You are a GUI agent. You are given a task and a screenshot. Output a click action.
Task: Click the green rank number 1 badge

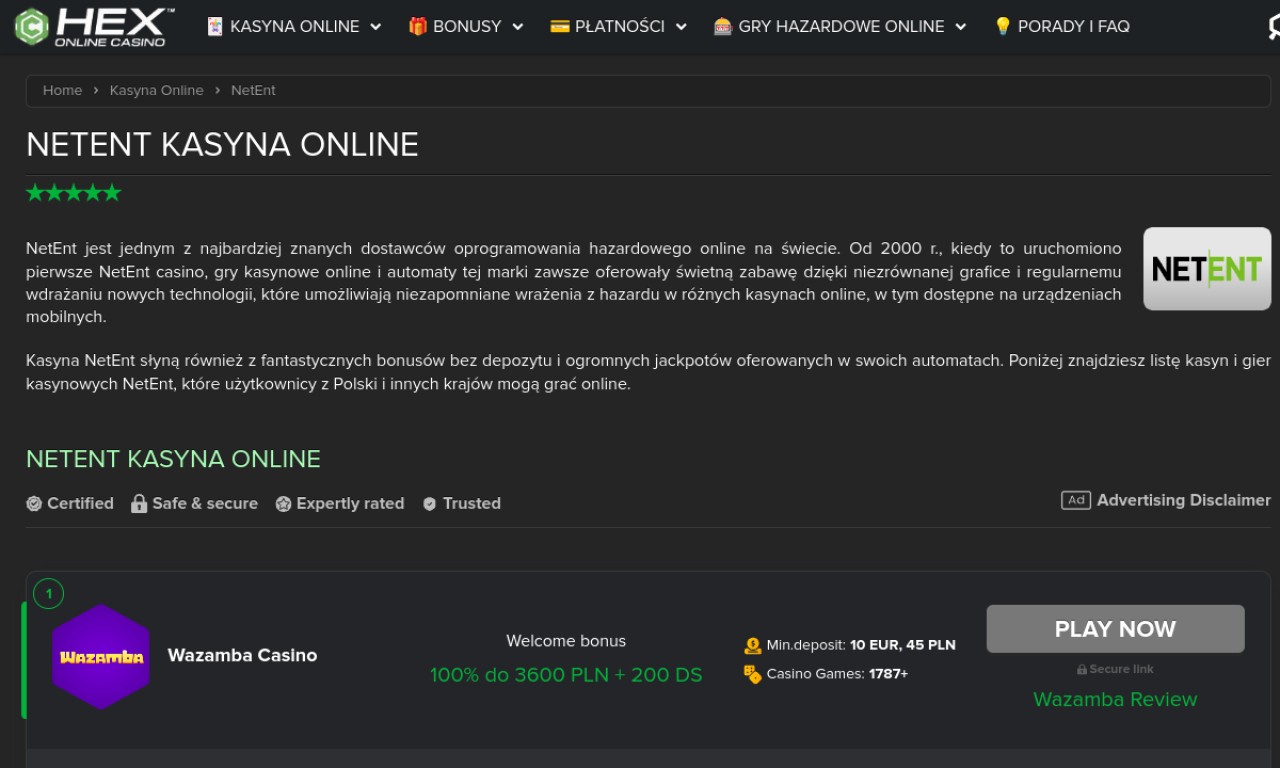tap(48, 594)
